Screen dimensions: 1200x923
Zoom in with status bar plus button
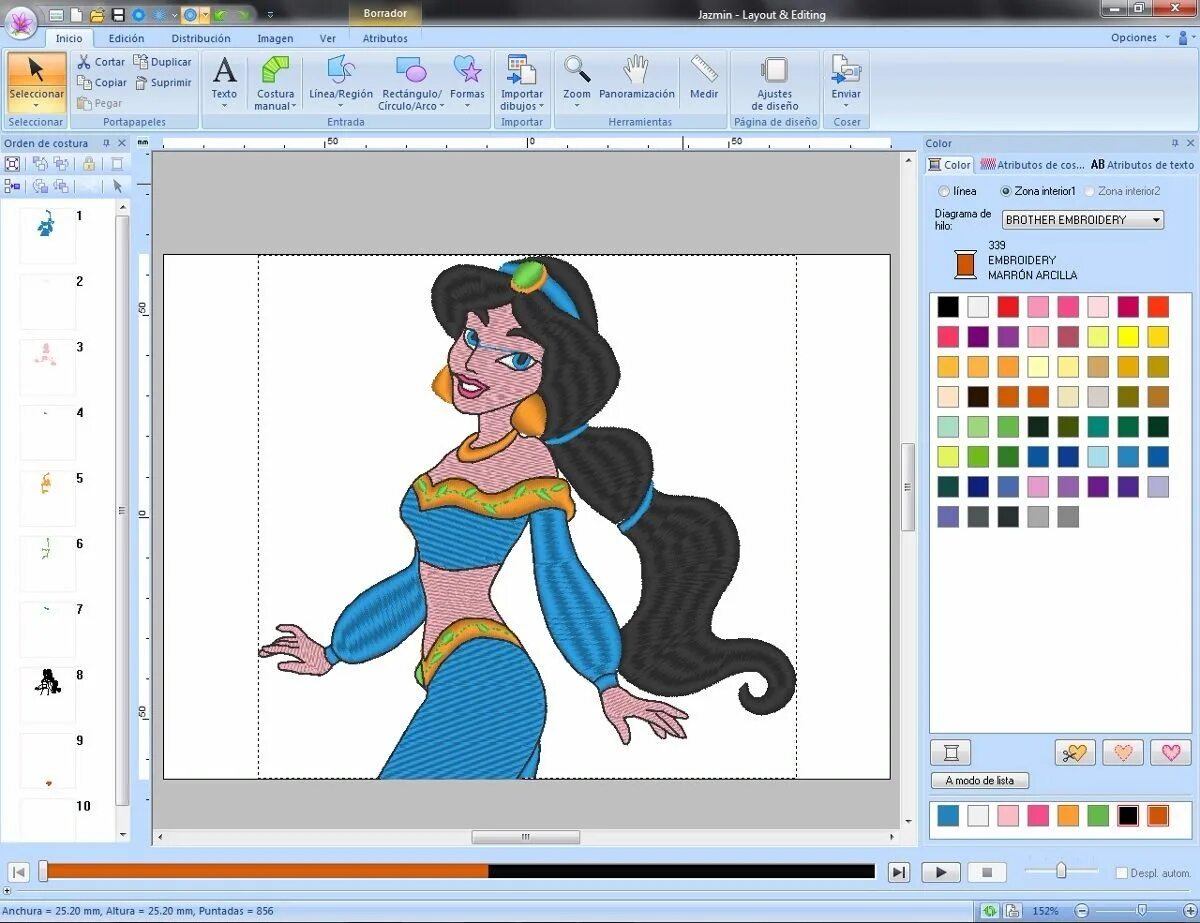pos(1189,911)
